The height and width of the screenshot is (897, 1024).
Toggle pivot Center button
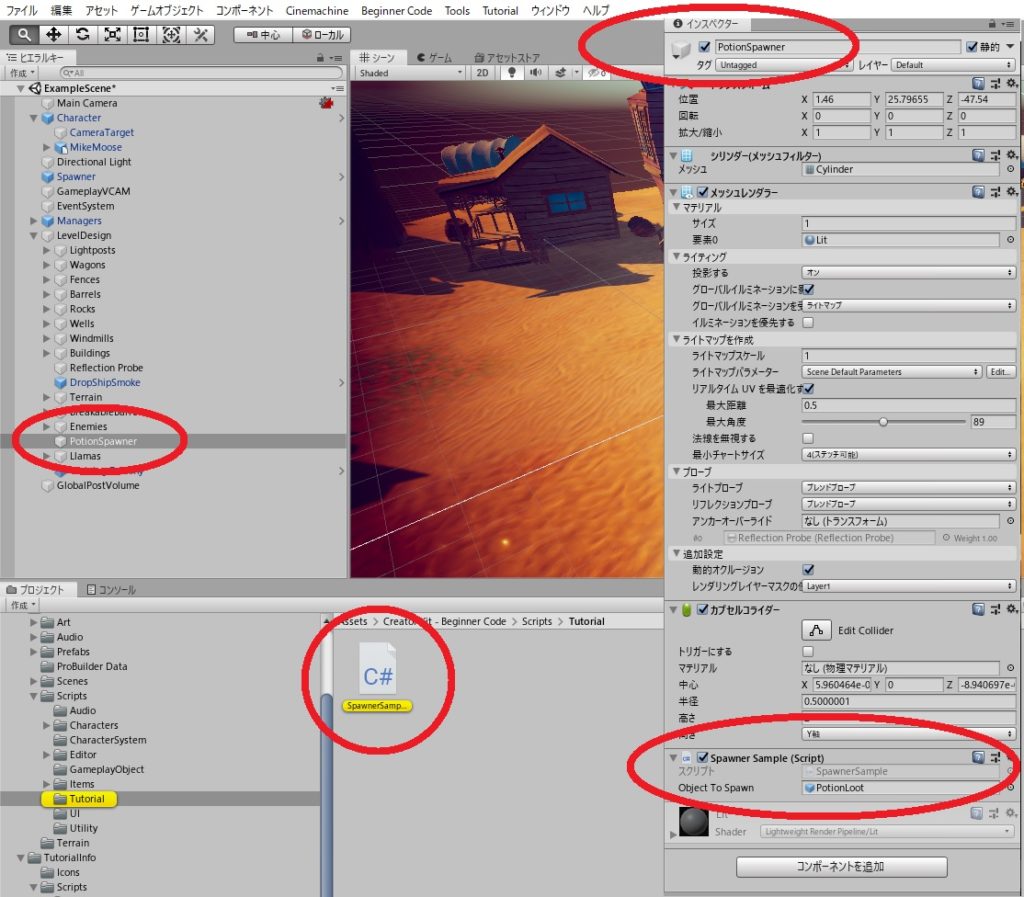coord(263,35)
